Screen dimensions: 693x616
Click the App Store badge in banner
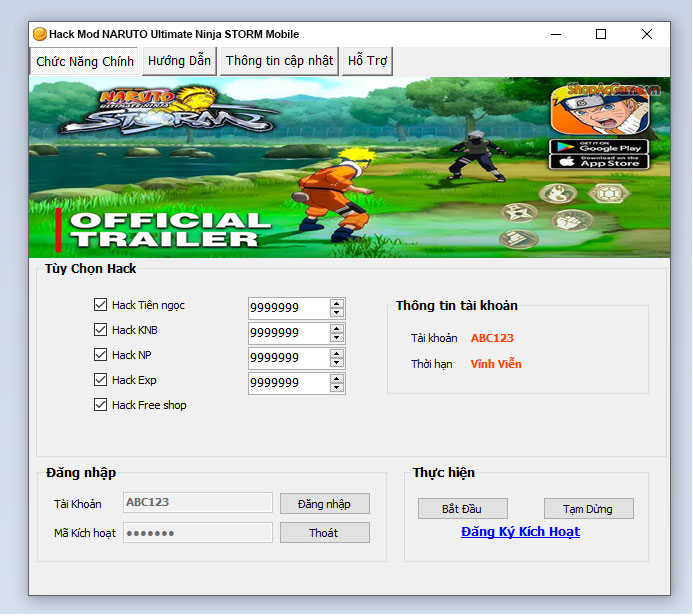[x=599, y=162]
